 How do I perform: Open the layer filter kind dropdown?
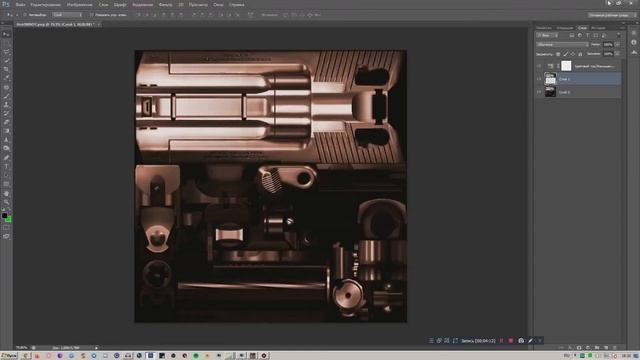pos(547,36)
